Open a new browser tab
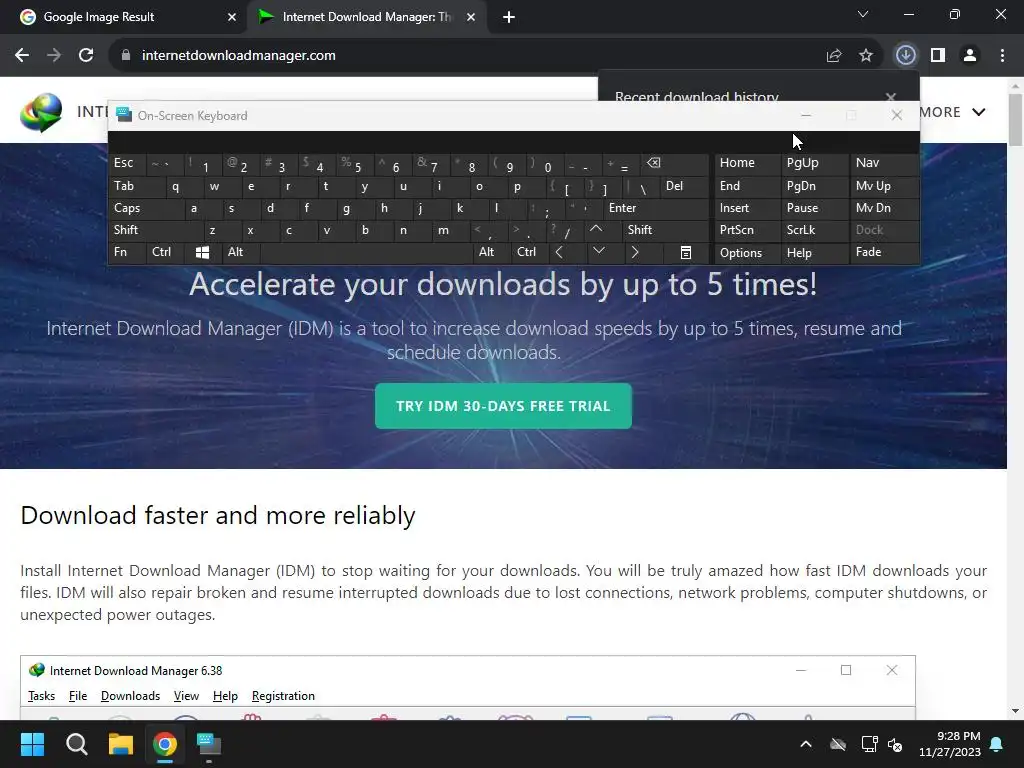This screenshot has height=768, width=1024. [x=509, y=17]
